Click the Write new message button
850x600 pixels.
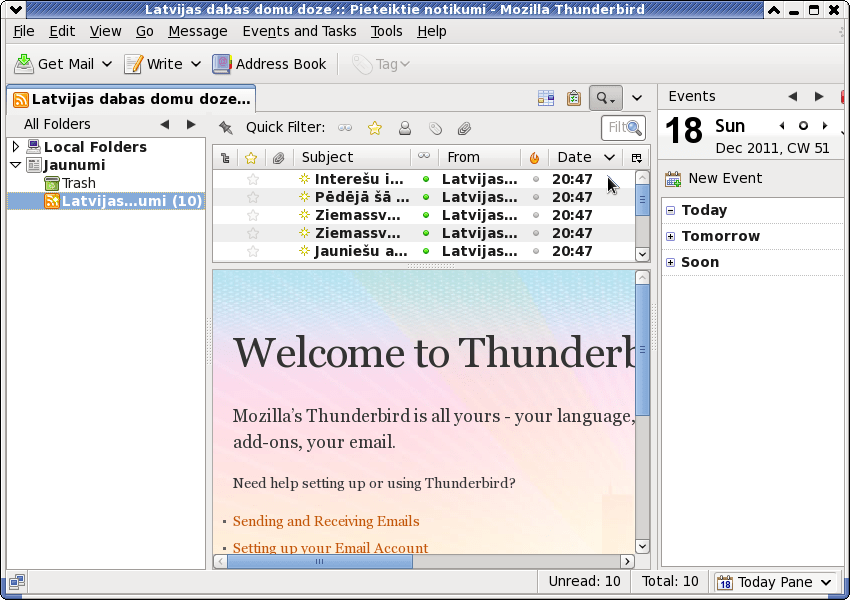153,64
